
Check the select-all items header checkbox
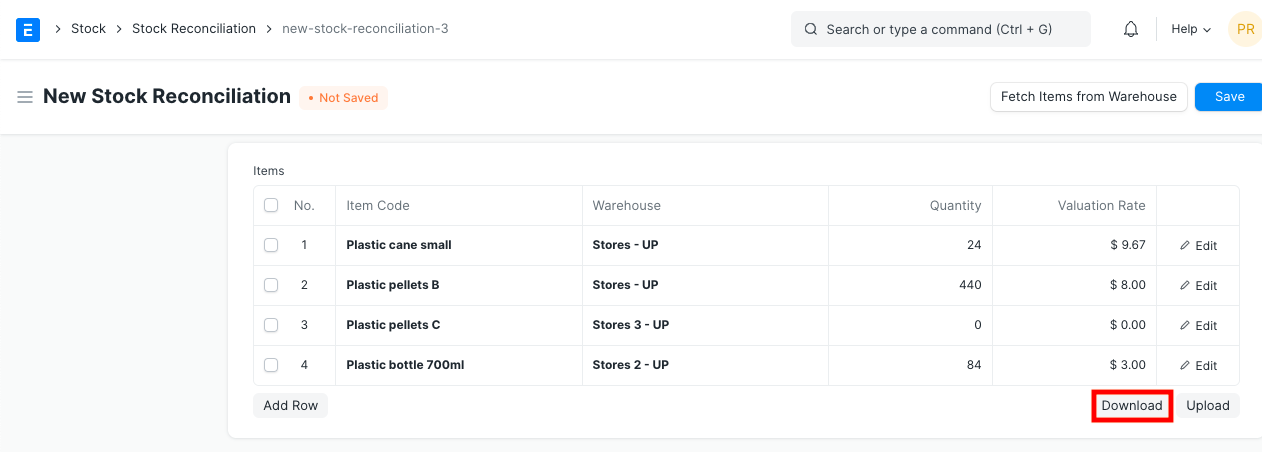pyautogui.click(x=271, y=205)
